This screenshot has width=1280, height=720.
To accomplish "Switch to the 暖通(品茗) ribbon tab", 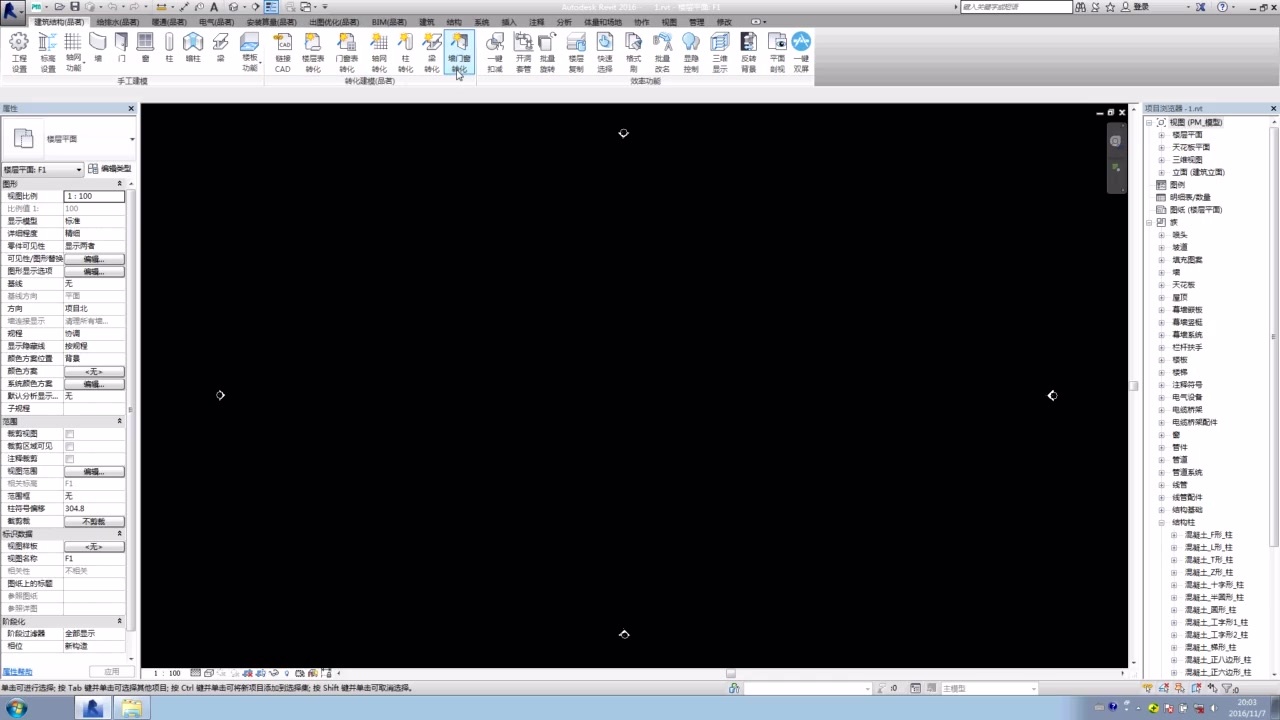I will [169, 22].
